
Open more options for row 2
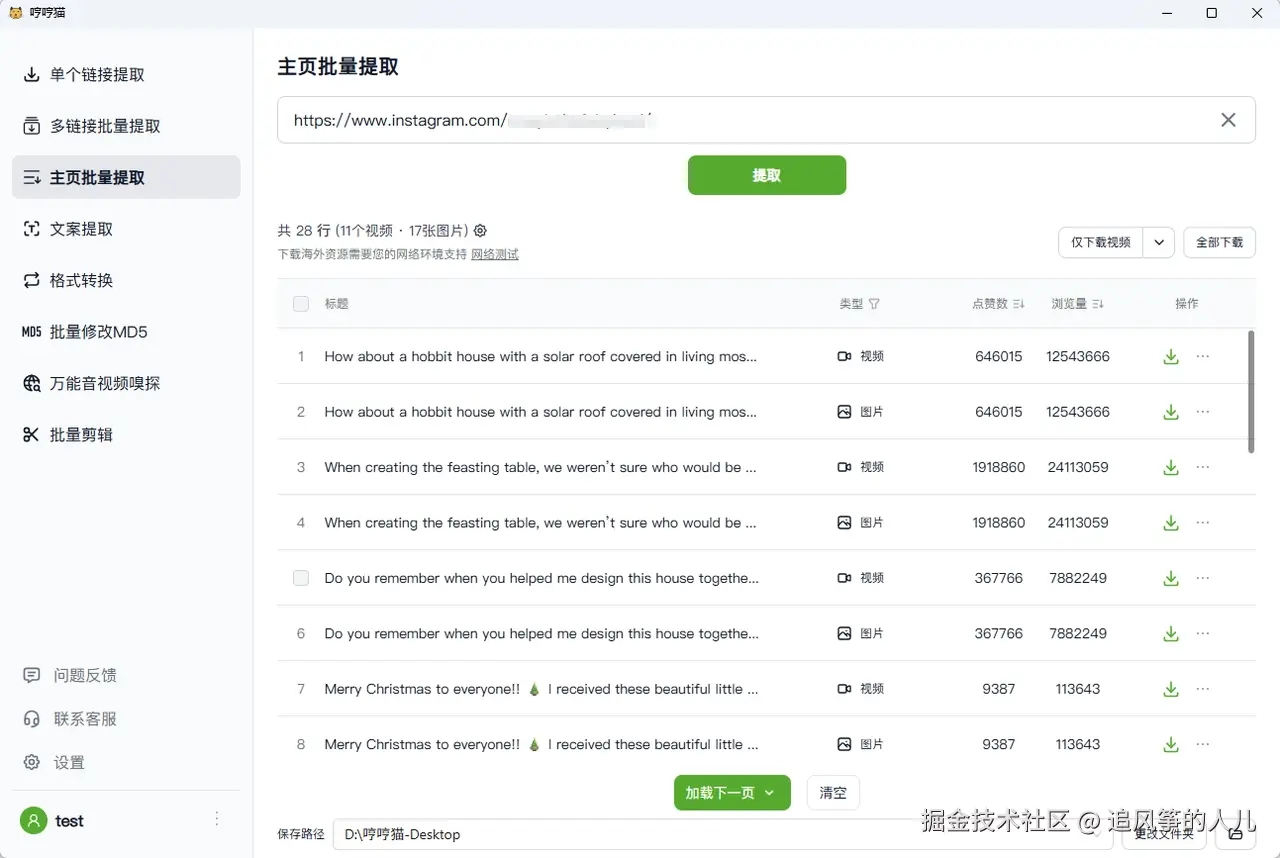tap(1203, 412)
